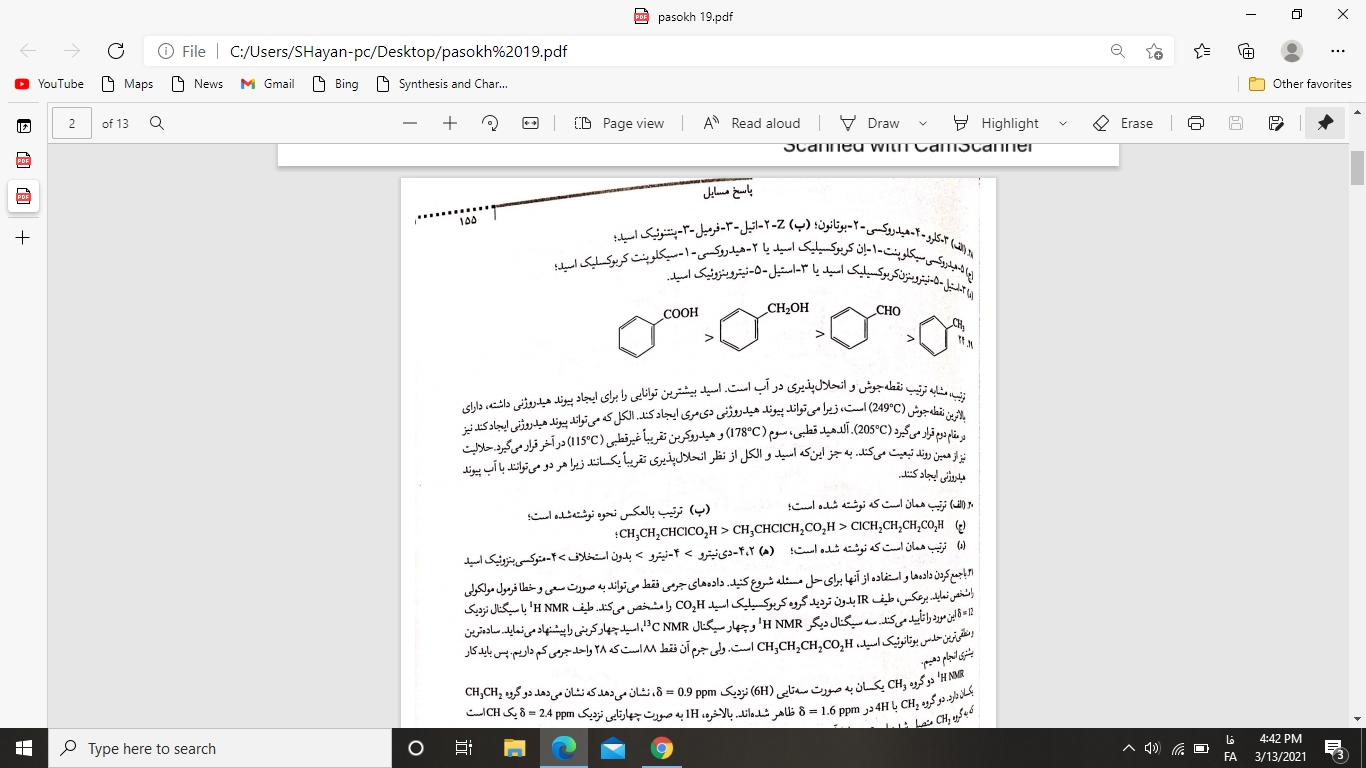Save the PDF file
This screenshot has width=1366, height=768.
point(1237,122)
